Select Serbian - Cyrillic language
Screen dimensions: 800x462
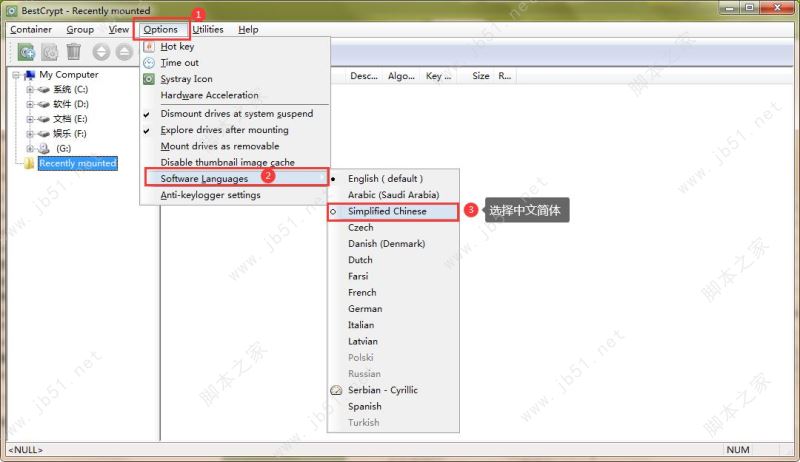pos(393,390)
